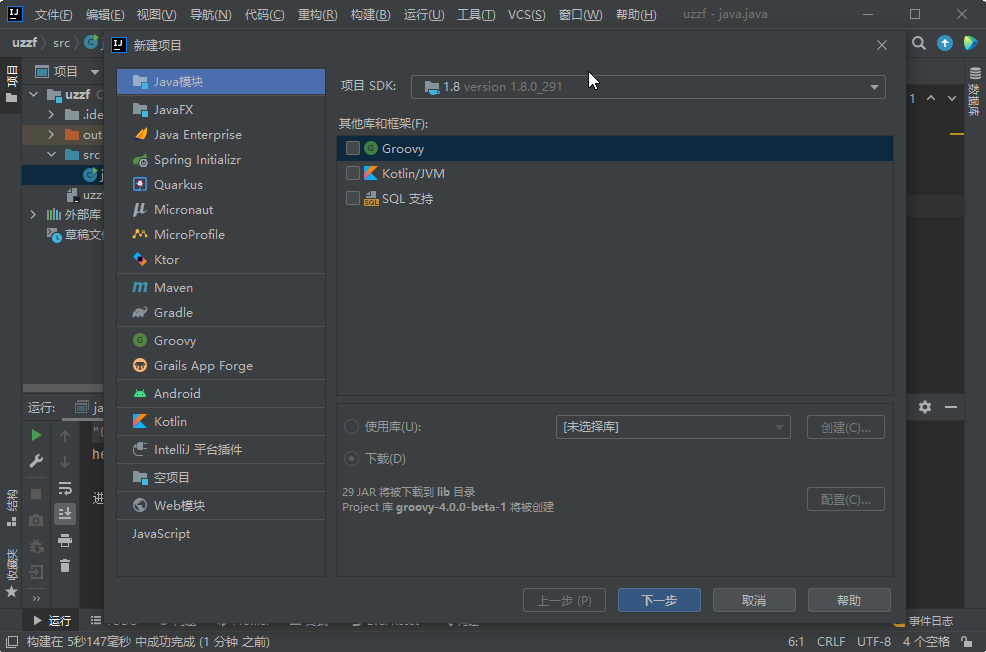
Task: Open the [未选择库] library dropdown
Action: [673, 427]
